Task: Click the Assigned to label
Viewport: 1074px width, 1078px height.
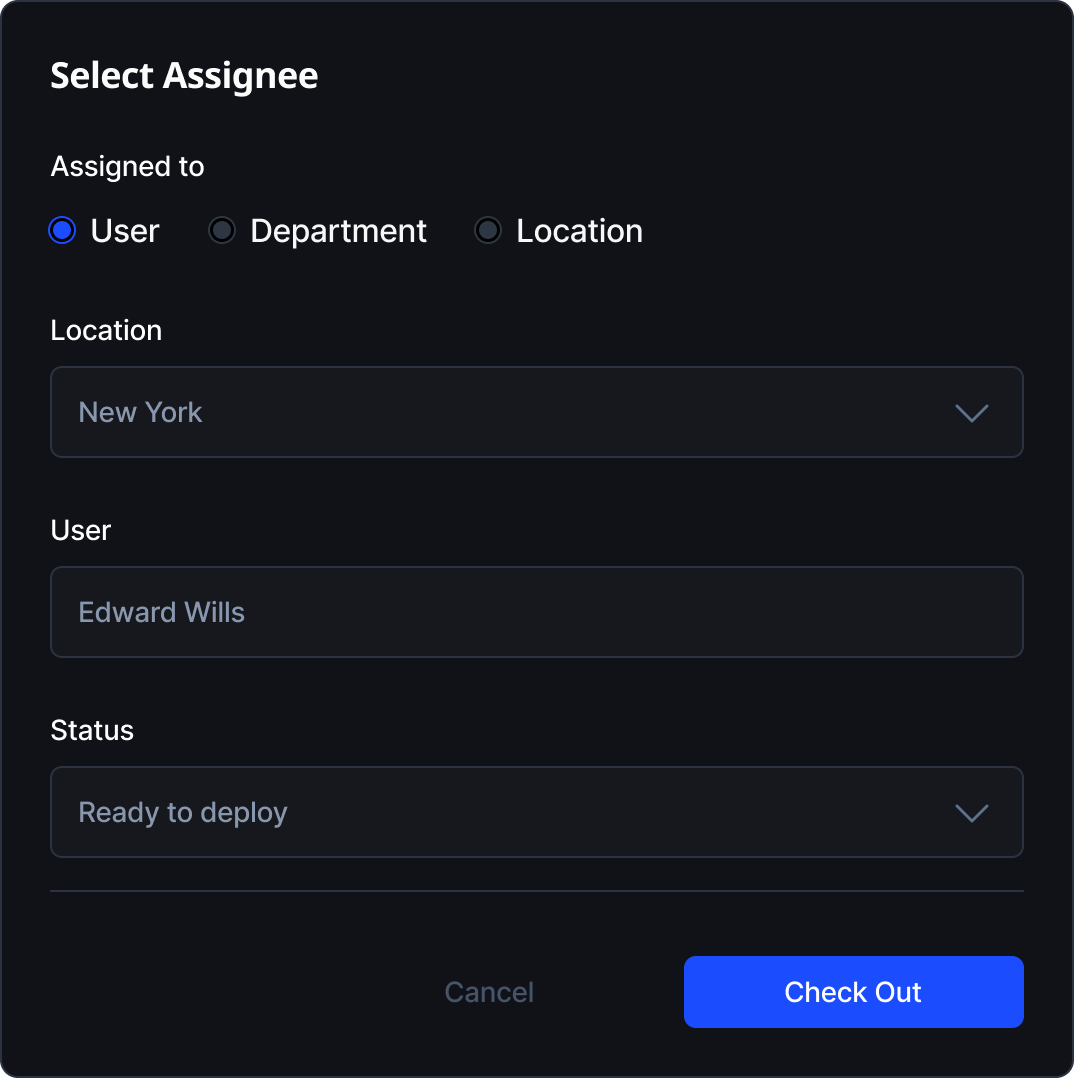Action: 127,166
